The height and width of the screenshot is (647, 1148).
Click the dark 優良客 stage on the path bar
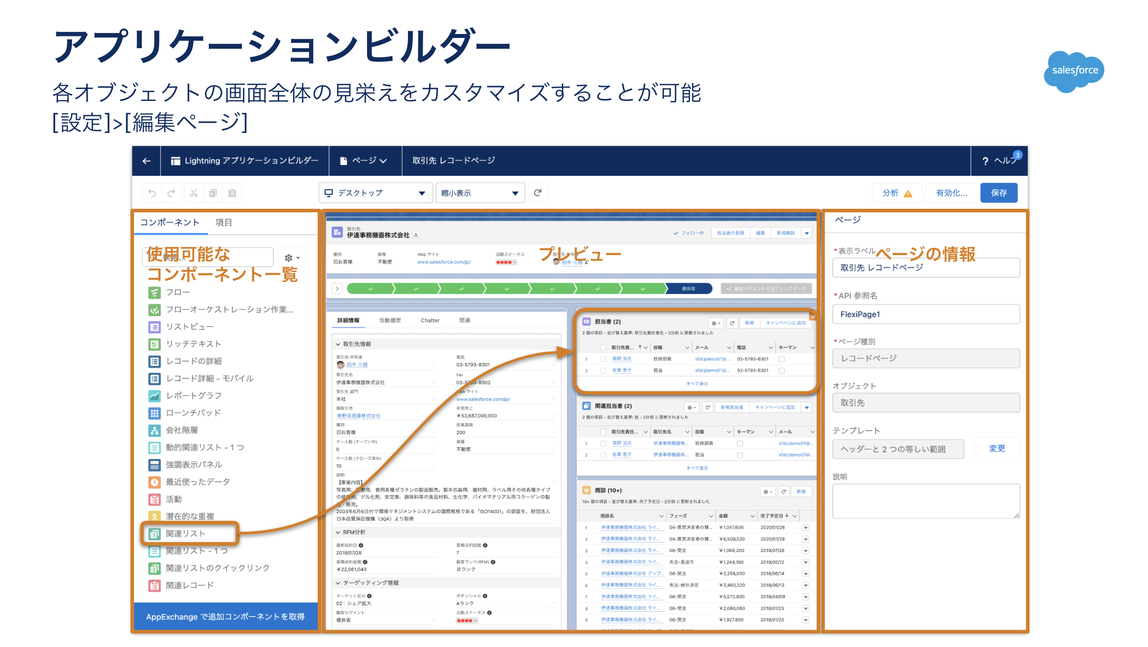[x=689, y=288]
